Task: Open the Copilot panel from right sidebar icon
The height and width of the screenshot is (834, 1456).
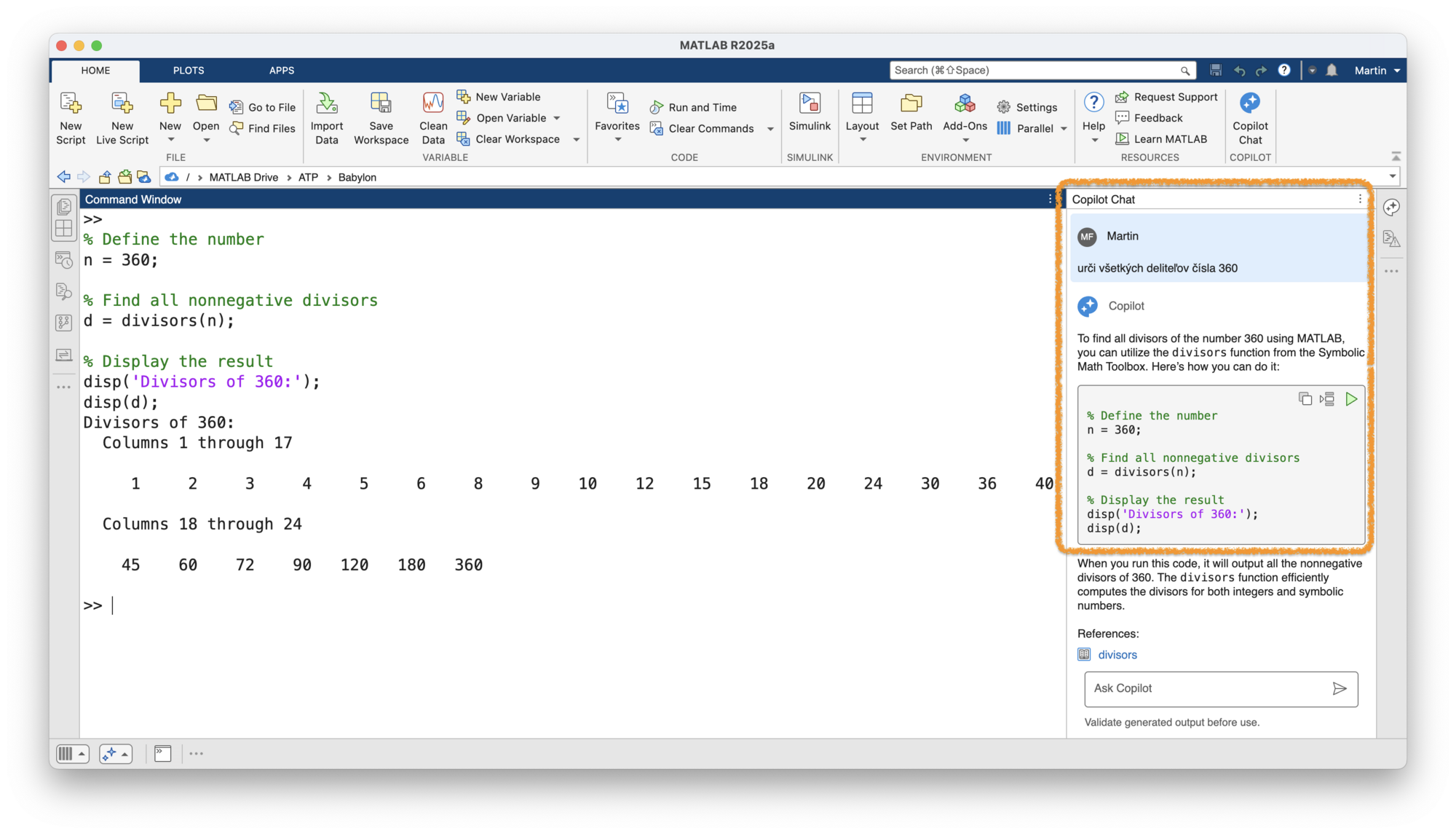Action: pyautogui.click(x=1391, y=207)
